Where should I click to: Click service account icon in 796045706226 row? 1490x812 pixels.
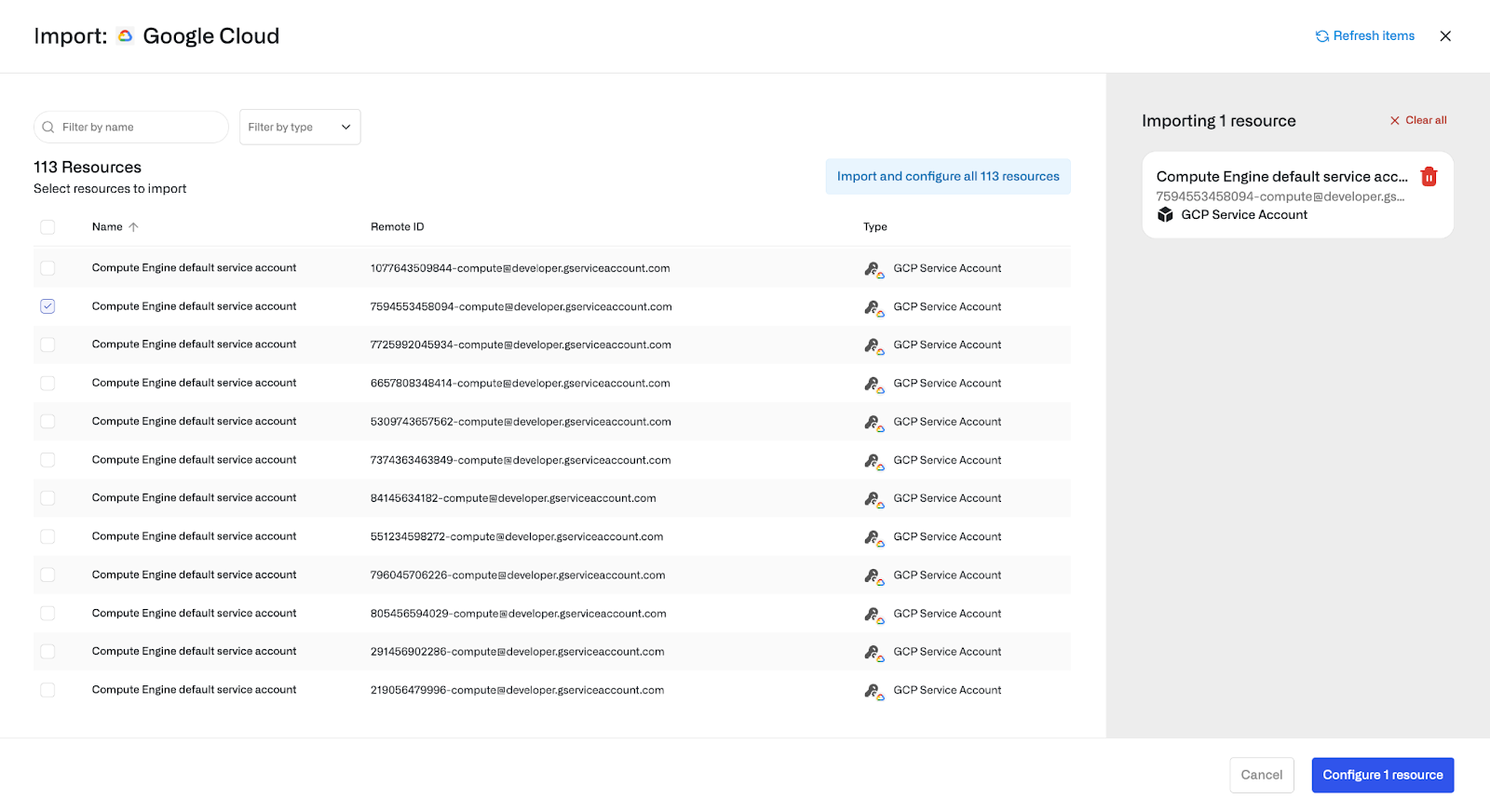point(874,576)
